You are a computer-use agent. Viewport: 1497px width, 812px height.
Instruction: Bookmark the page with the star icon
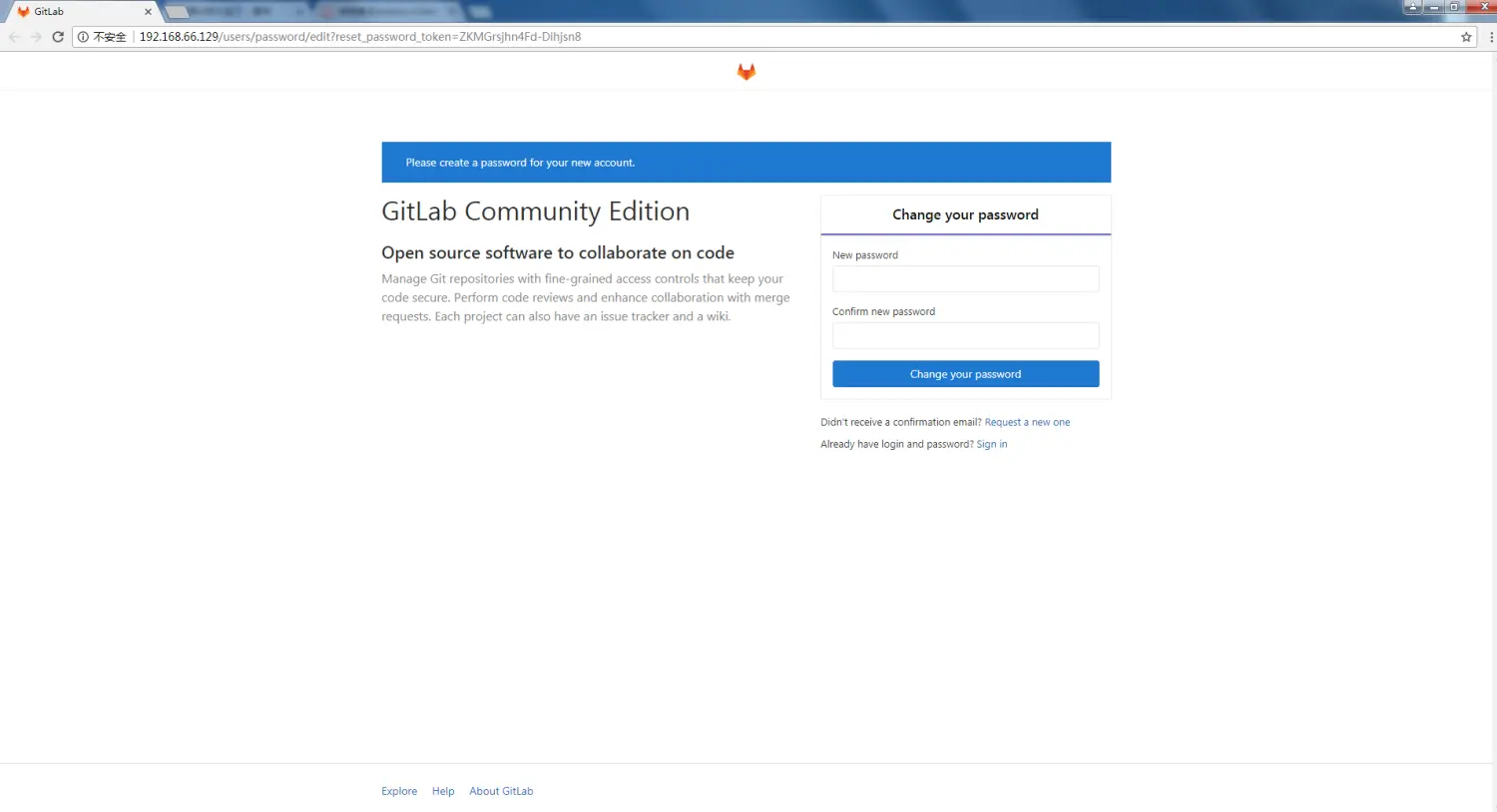tap(1466, 37)
